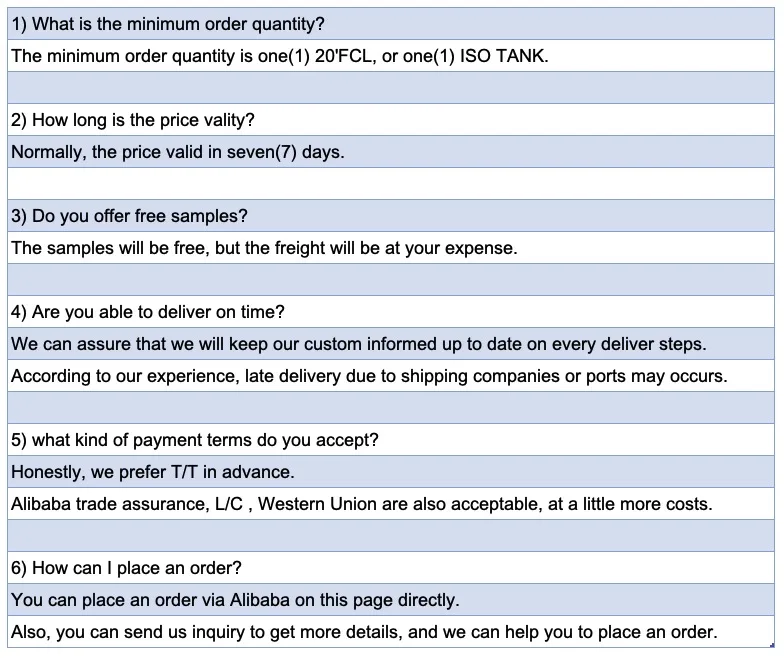784x658 pixels.
Task: Click the Alibaba trade assurance row
Action: (391, 504)
